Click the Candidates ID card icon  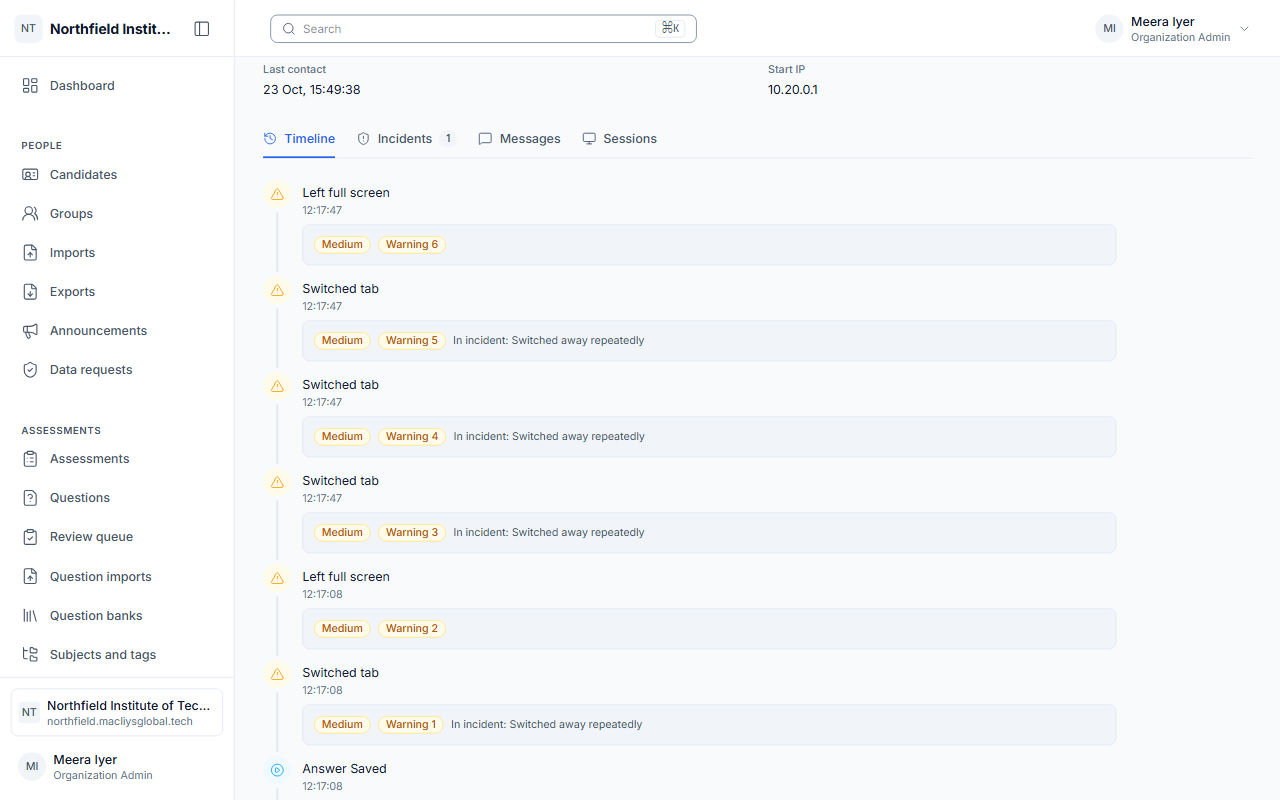[30, 175]
